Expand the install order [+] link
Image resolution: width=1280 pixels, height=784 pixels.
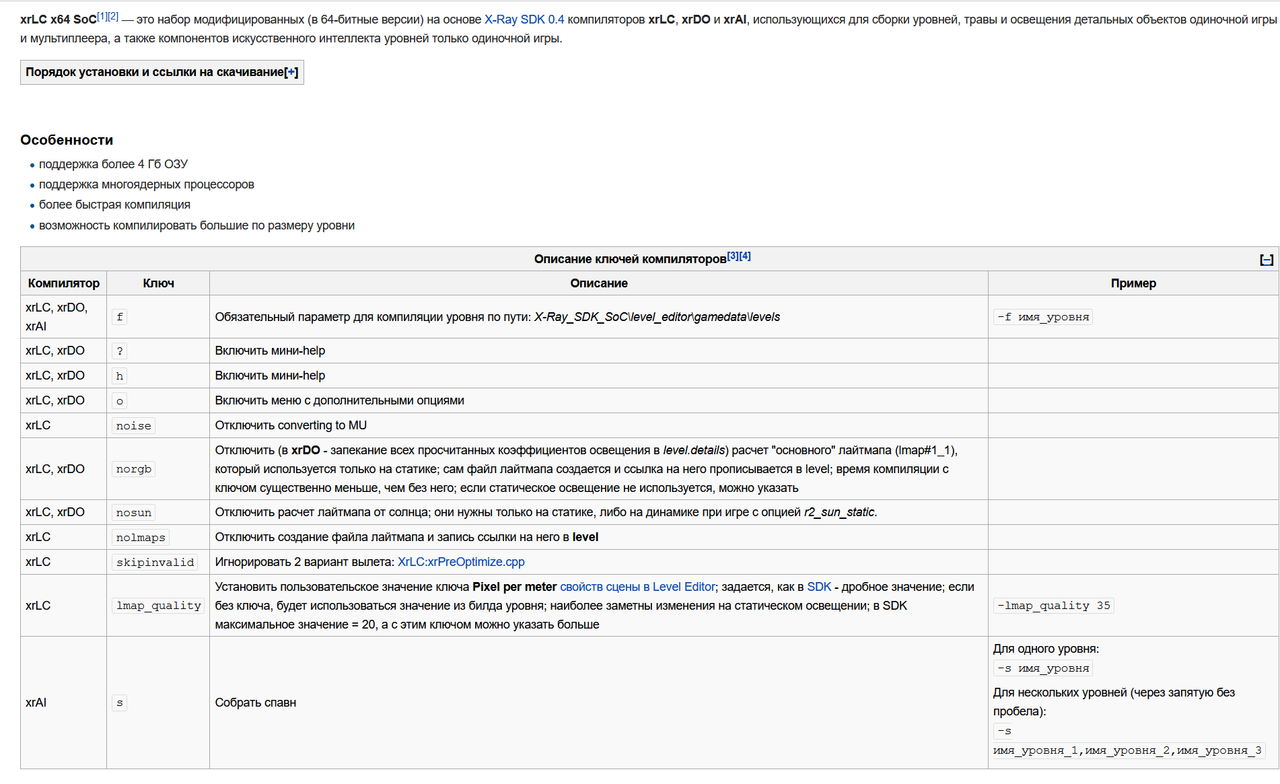point(291,73)
